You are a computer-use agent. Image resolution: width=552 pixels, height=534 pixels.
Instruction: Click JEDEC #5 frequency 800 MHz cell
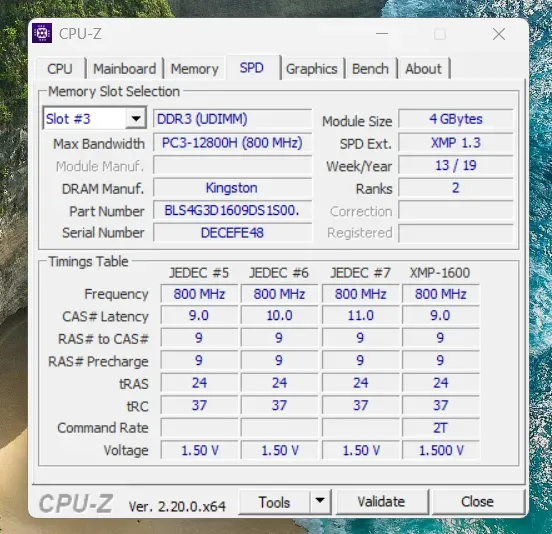click(x=199, y=294)
